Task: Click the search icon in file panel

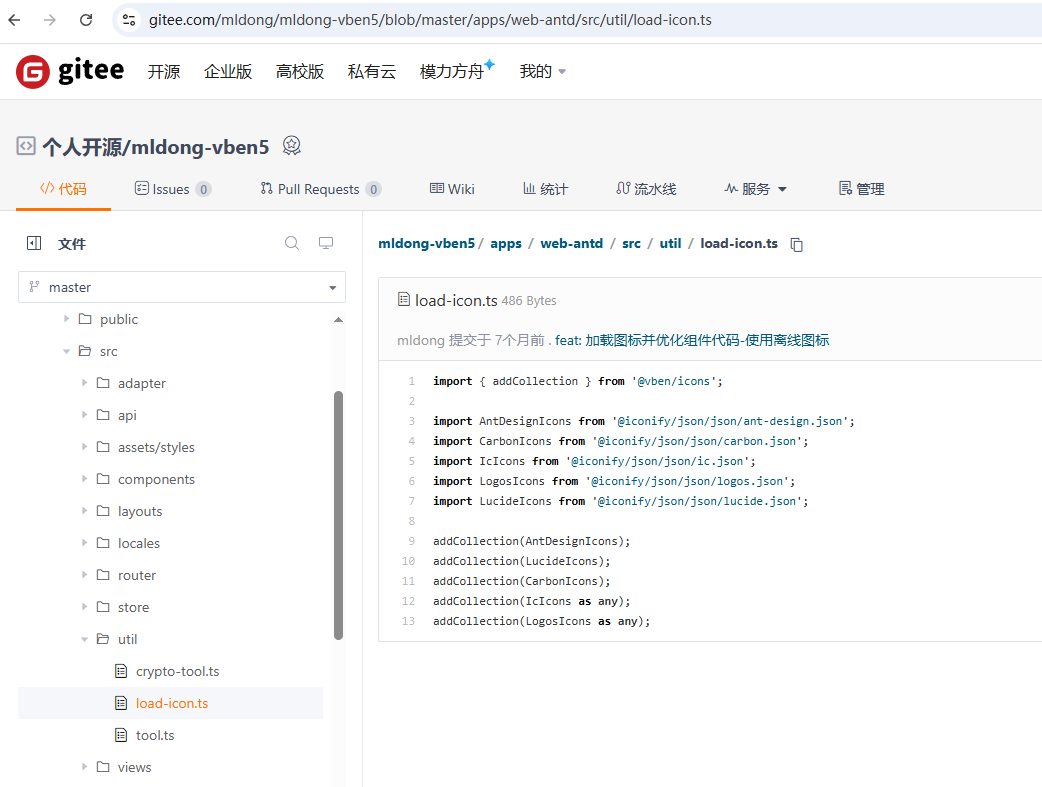Action: pos(292,243)
